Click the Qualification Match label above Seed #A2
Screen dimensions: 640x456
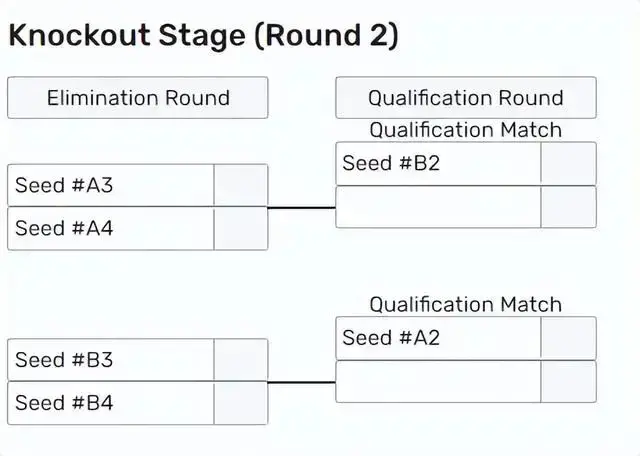pyautogui.click(x=465, y=304)
